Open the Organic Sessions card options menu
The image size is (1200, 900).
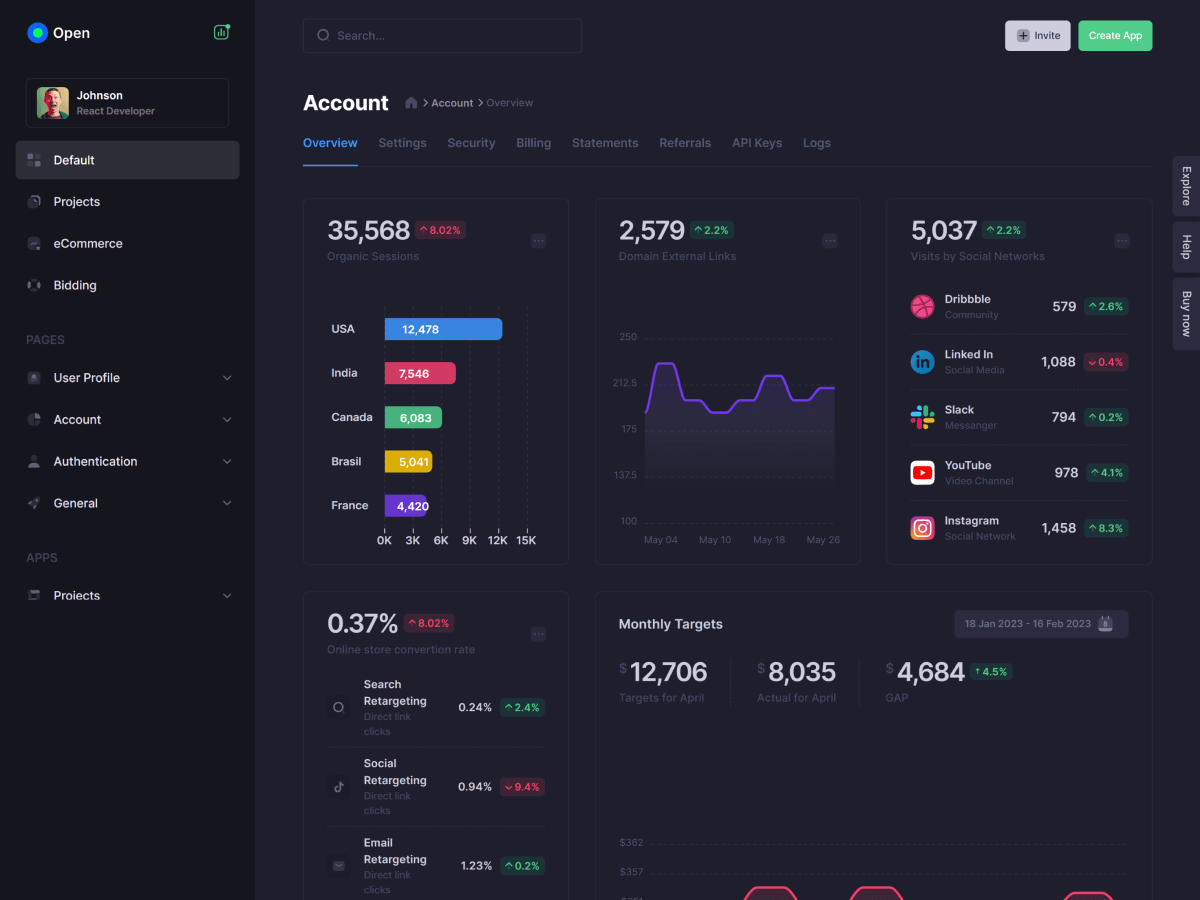pos(538,241)
